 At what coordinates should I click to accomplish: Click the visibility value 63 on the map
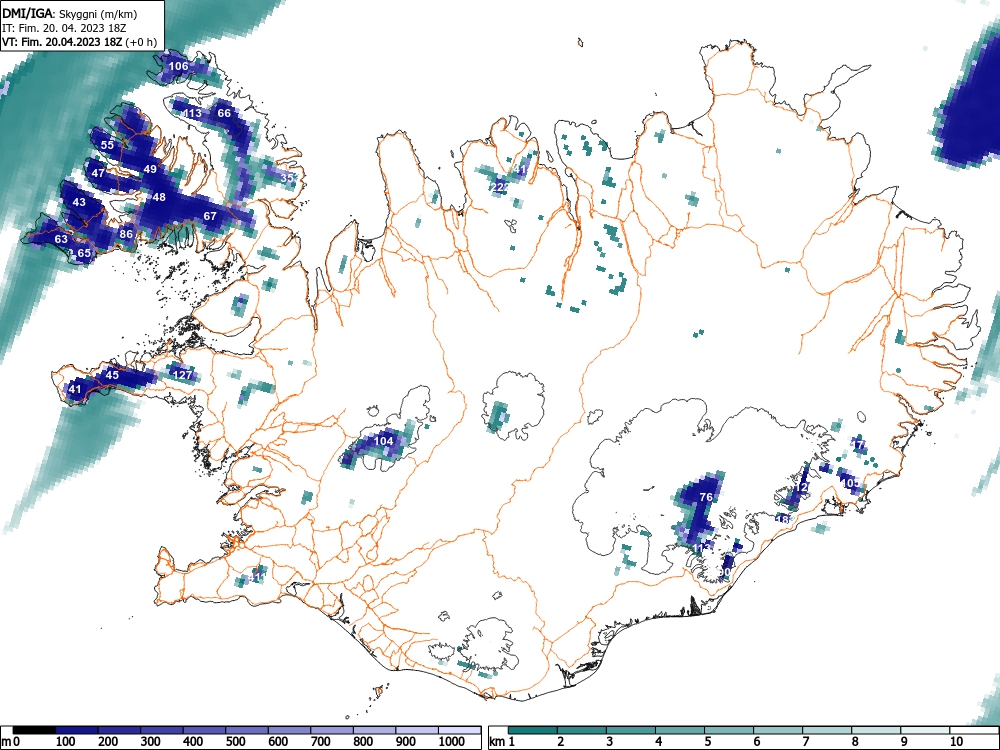tap(61, 239)
